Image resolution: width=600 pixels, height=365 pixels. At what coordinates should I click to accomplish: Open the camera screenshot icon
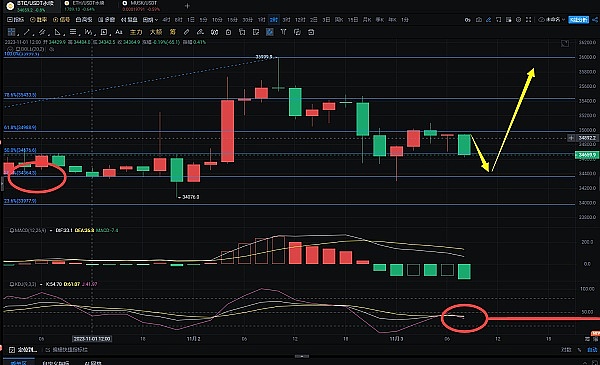click(x=478, y=20)
